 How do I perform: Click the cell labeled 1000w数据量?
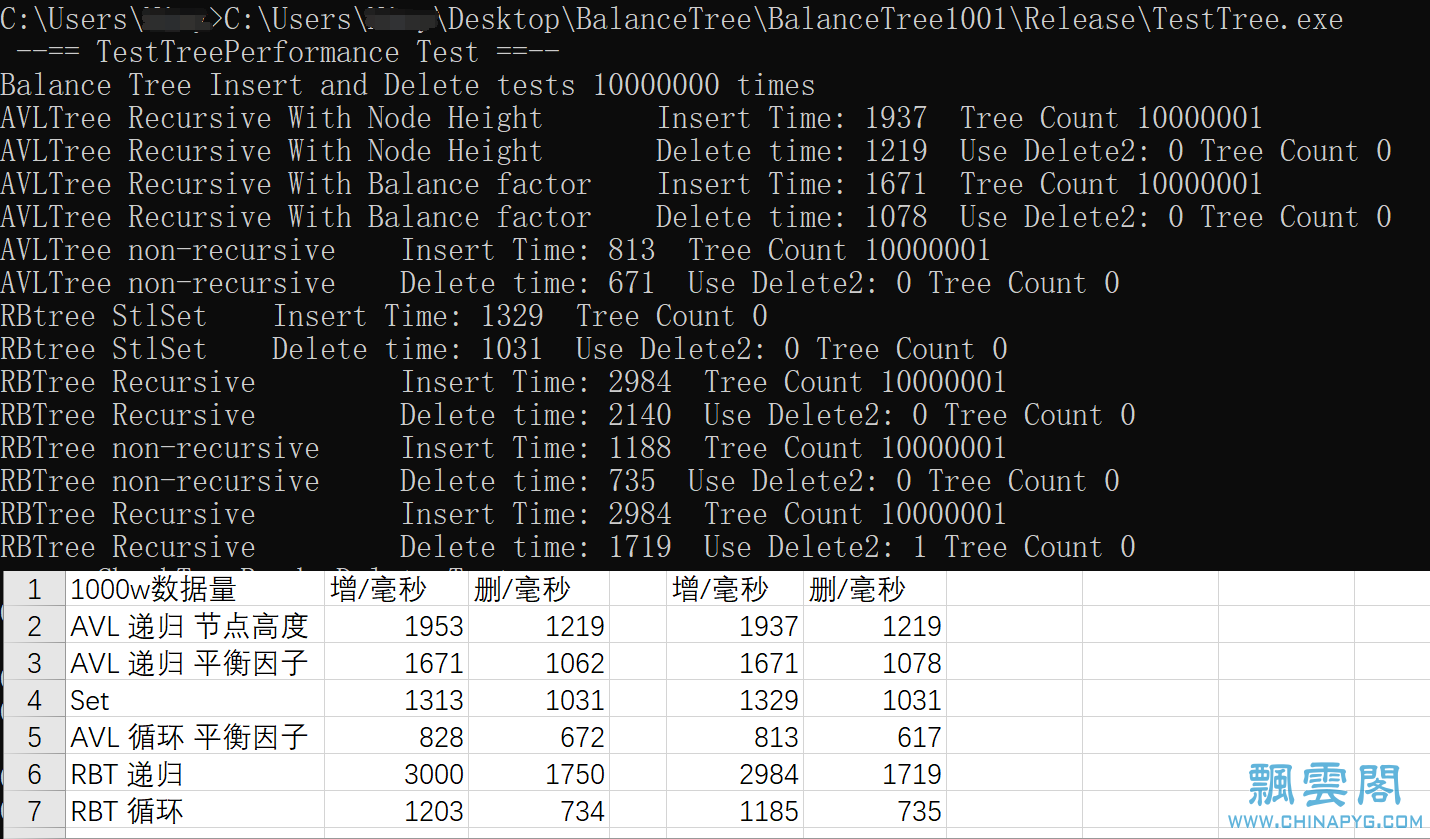click(195, 589)
